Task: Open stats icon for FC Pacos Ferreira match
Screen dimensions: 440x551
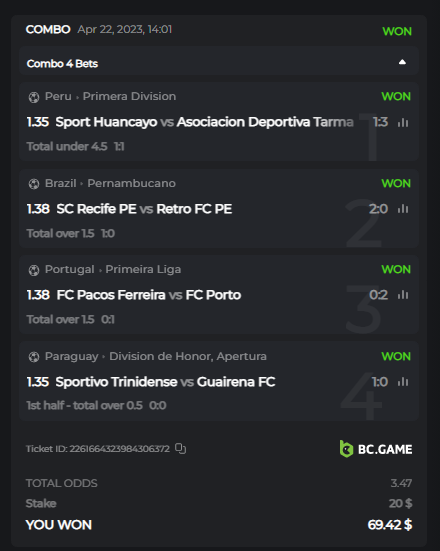Action: coord(403,295)
